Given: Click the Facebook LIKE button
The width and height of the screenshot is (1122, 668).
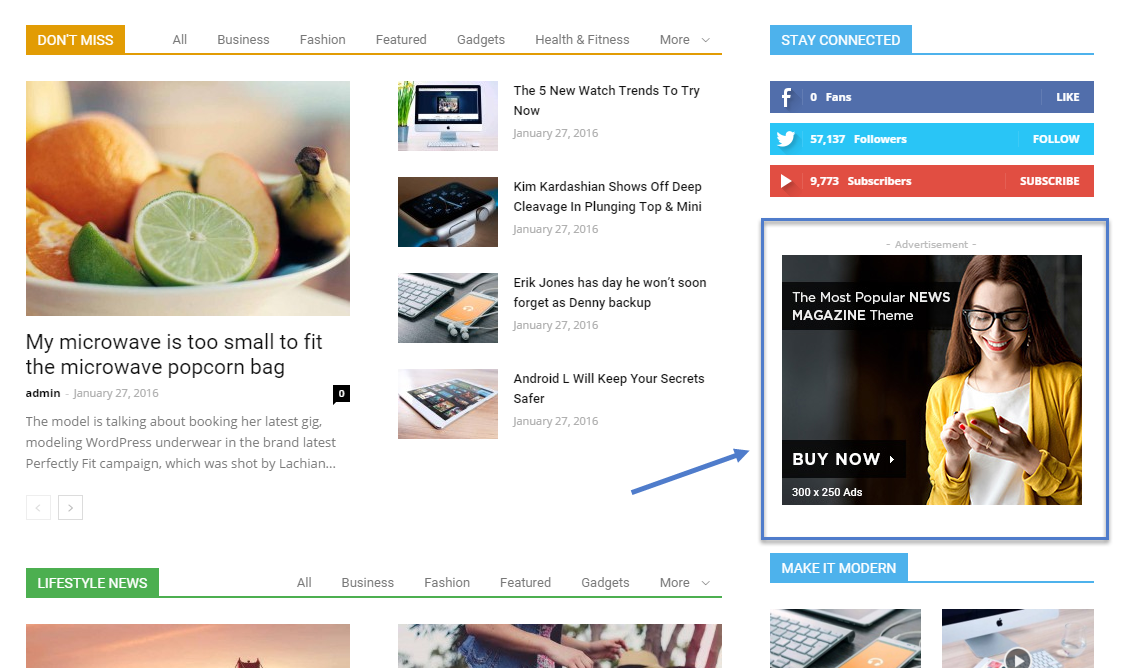Looking at the screenshot, I should click(x=1067, y=97).
